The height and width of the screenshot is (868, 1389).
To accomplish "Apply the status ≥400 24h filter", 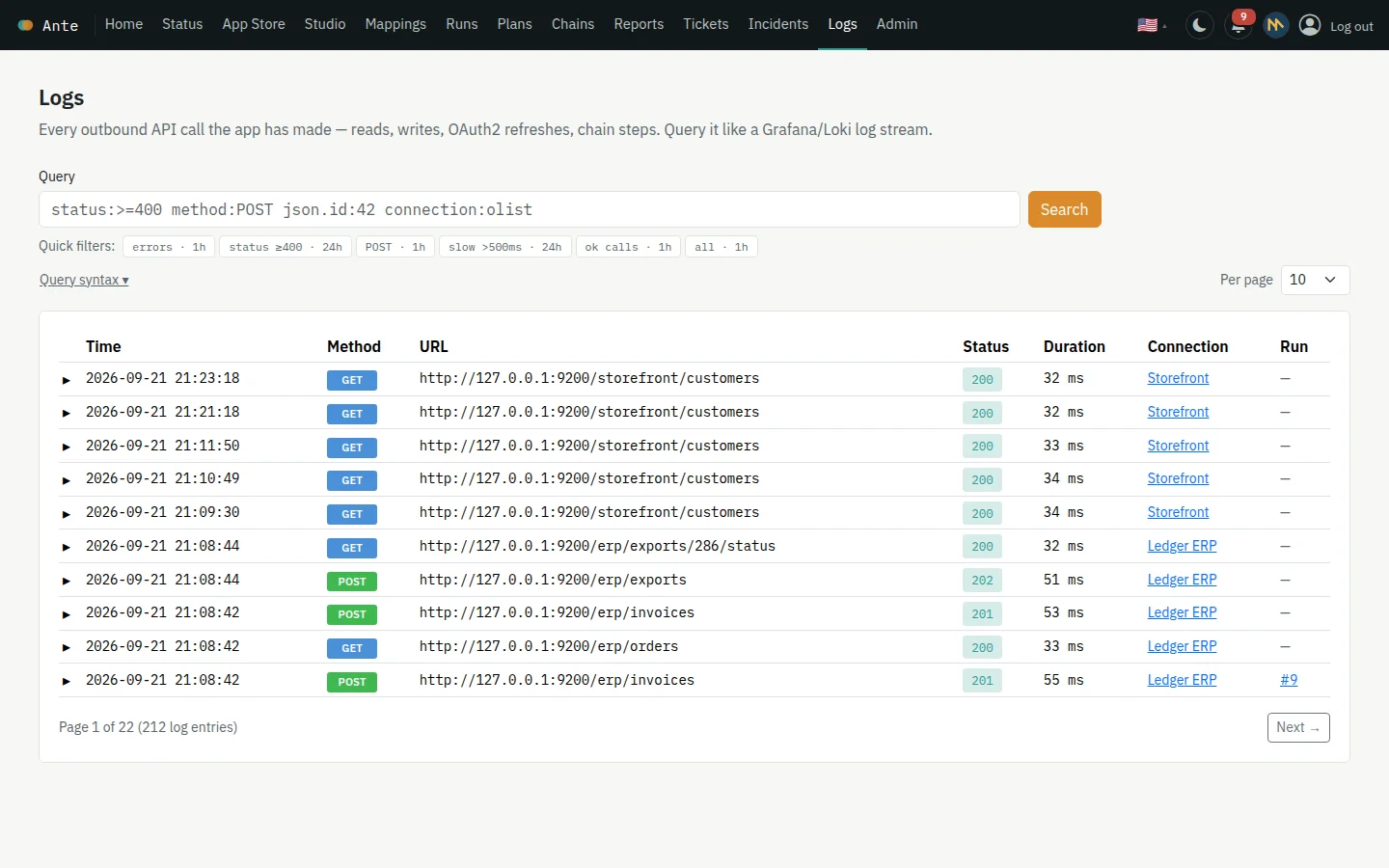I will [x=286, y=247].
